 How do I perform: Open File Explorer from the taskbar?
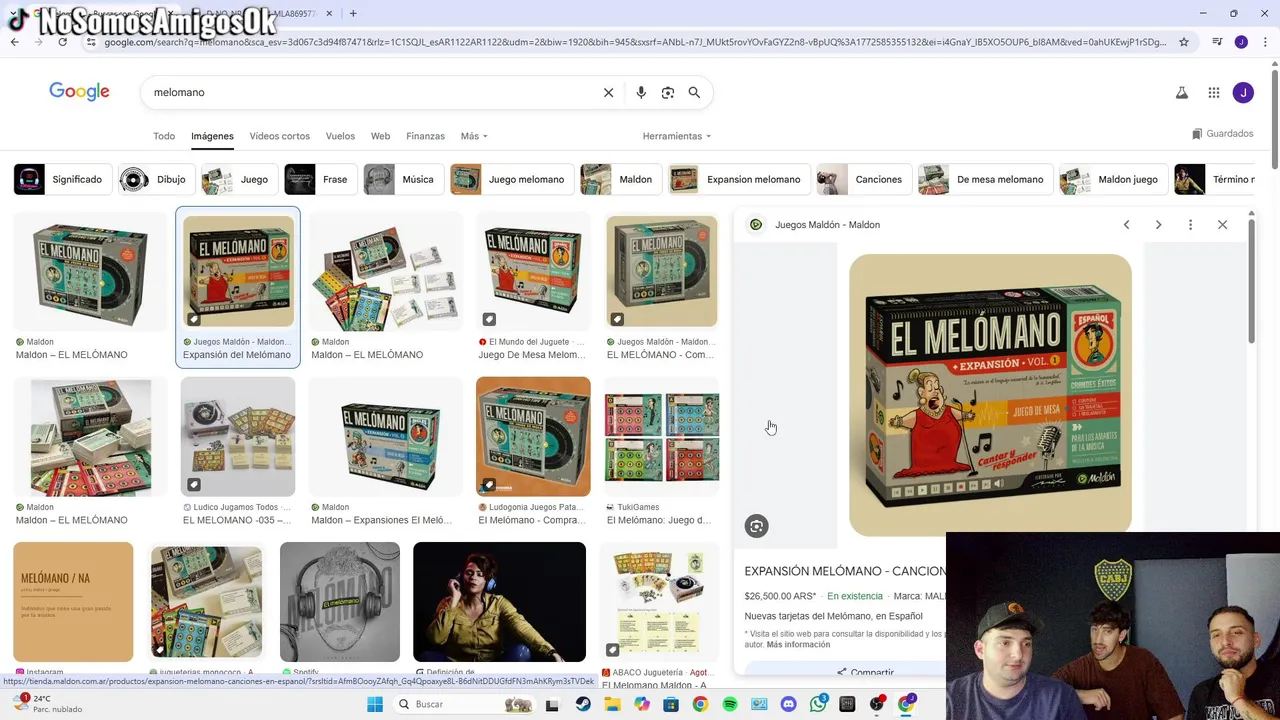(612, 704)
